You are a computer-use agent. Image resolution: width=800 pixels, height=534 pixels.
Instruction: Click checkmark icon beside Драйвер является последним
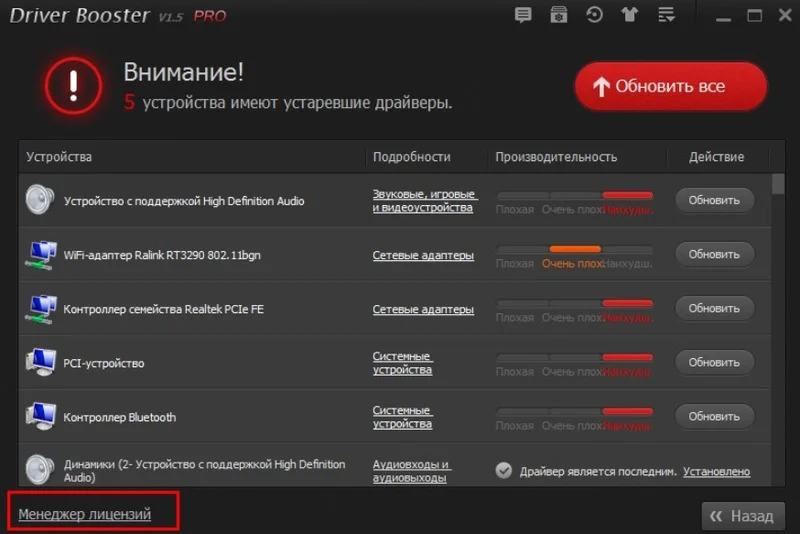point(504,470)
